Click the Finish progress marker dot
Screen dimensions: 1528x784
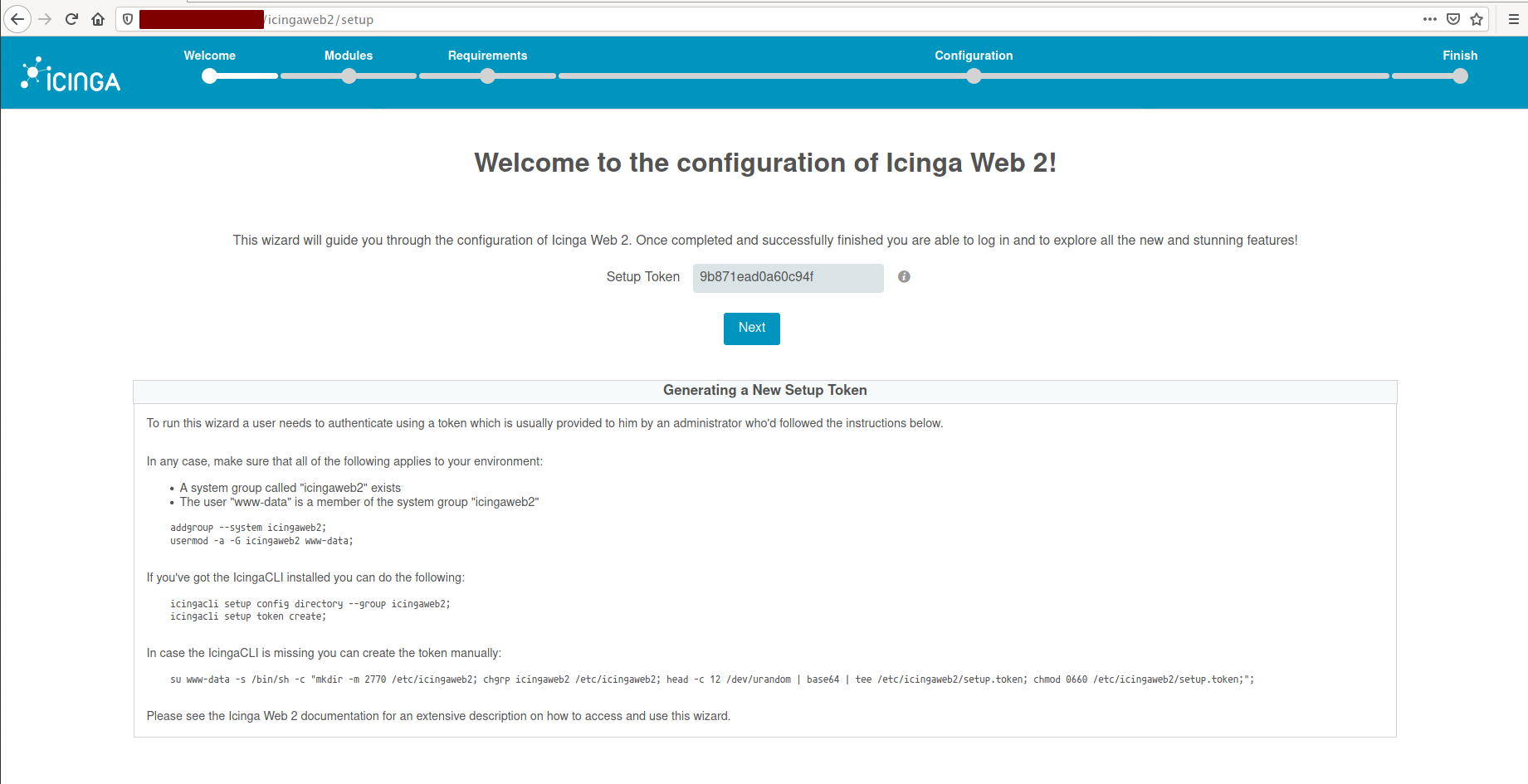tap(1461, 76)
